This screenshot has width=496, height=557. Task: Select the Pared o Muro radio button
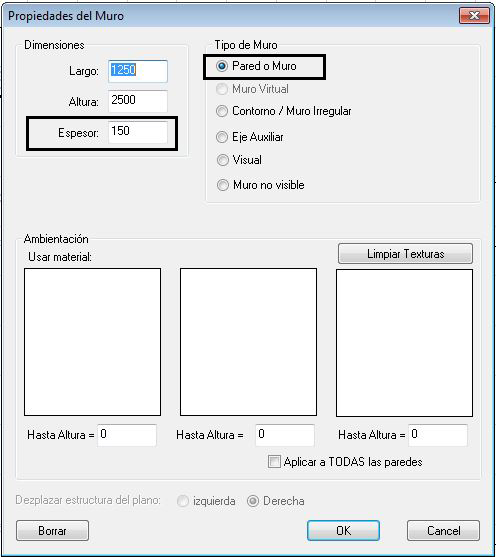[x=222, y=66]
